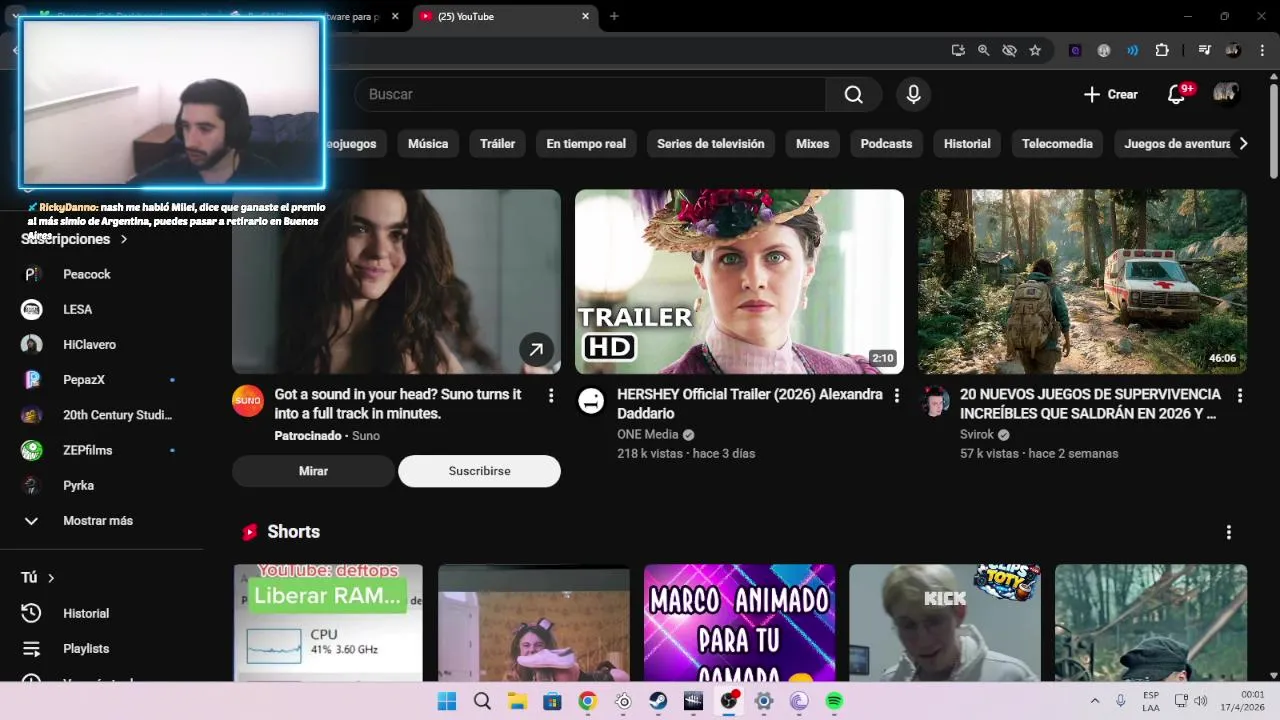Open options for the HERSHEY trailer video
Viewport: 1280px width, 720px height.
[x=896, y=396]
